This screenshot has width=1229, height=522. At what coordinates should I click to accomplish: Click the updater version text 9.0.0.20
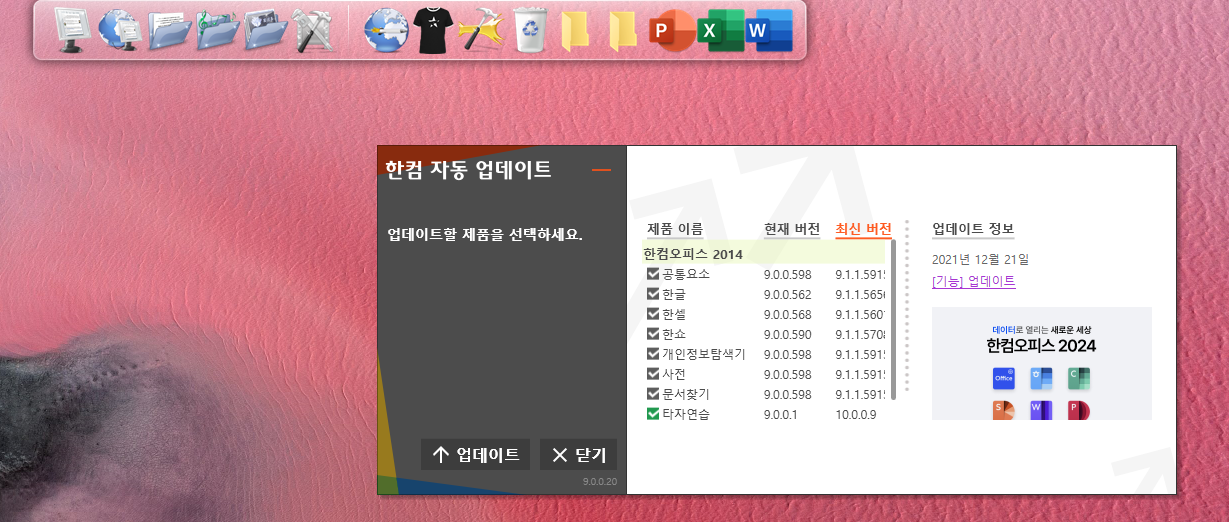point(600,482)
